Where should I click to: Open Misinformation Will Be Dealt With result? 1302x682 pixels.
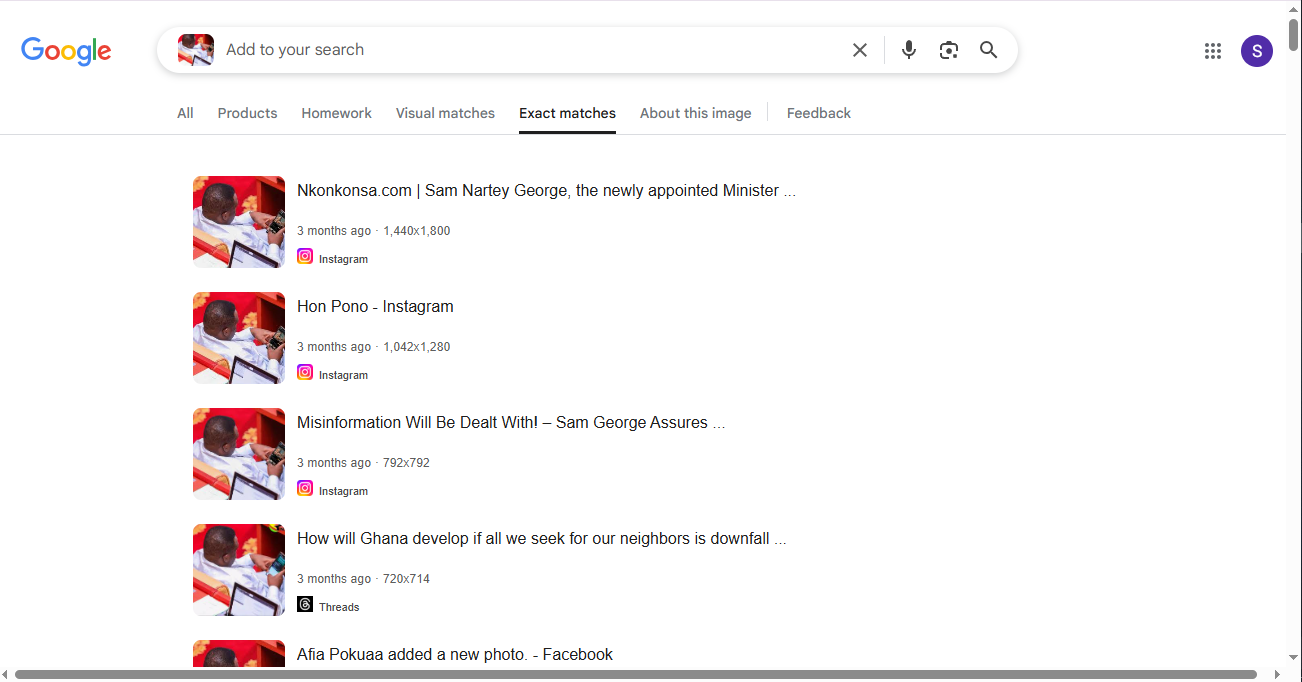click(x=511, y=423)
